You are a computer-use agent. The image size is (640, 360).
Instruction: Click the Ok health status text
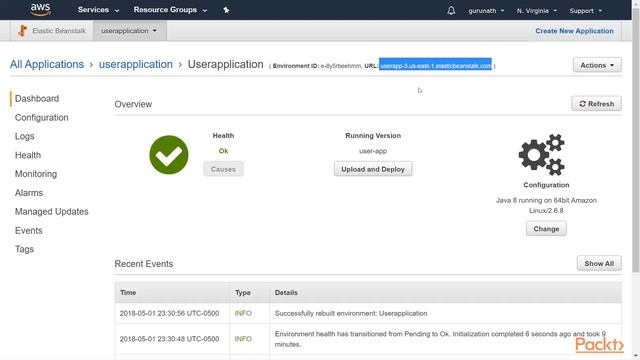coord(223,151)
